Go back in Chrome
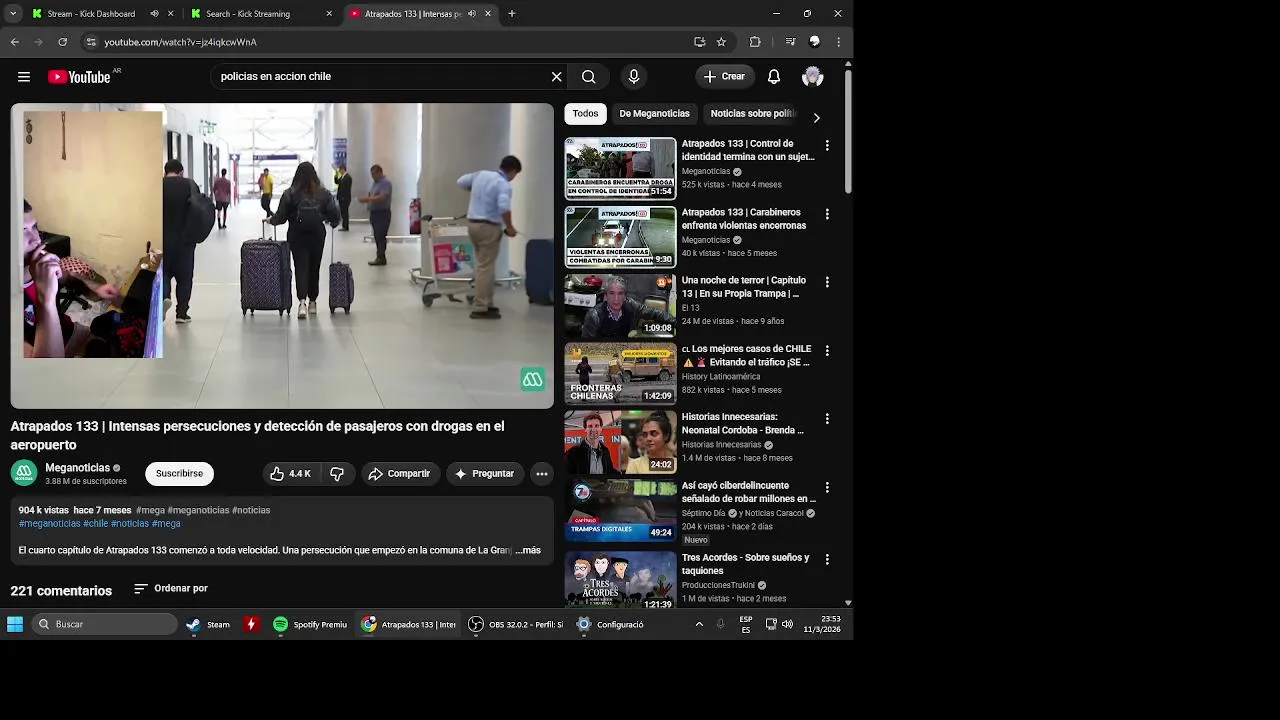The height and width of the screenshot is (720, 1280). (15, 42)
